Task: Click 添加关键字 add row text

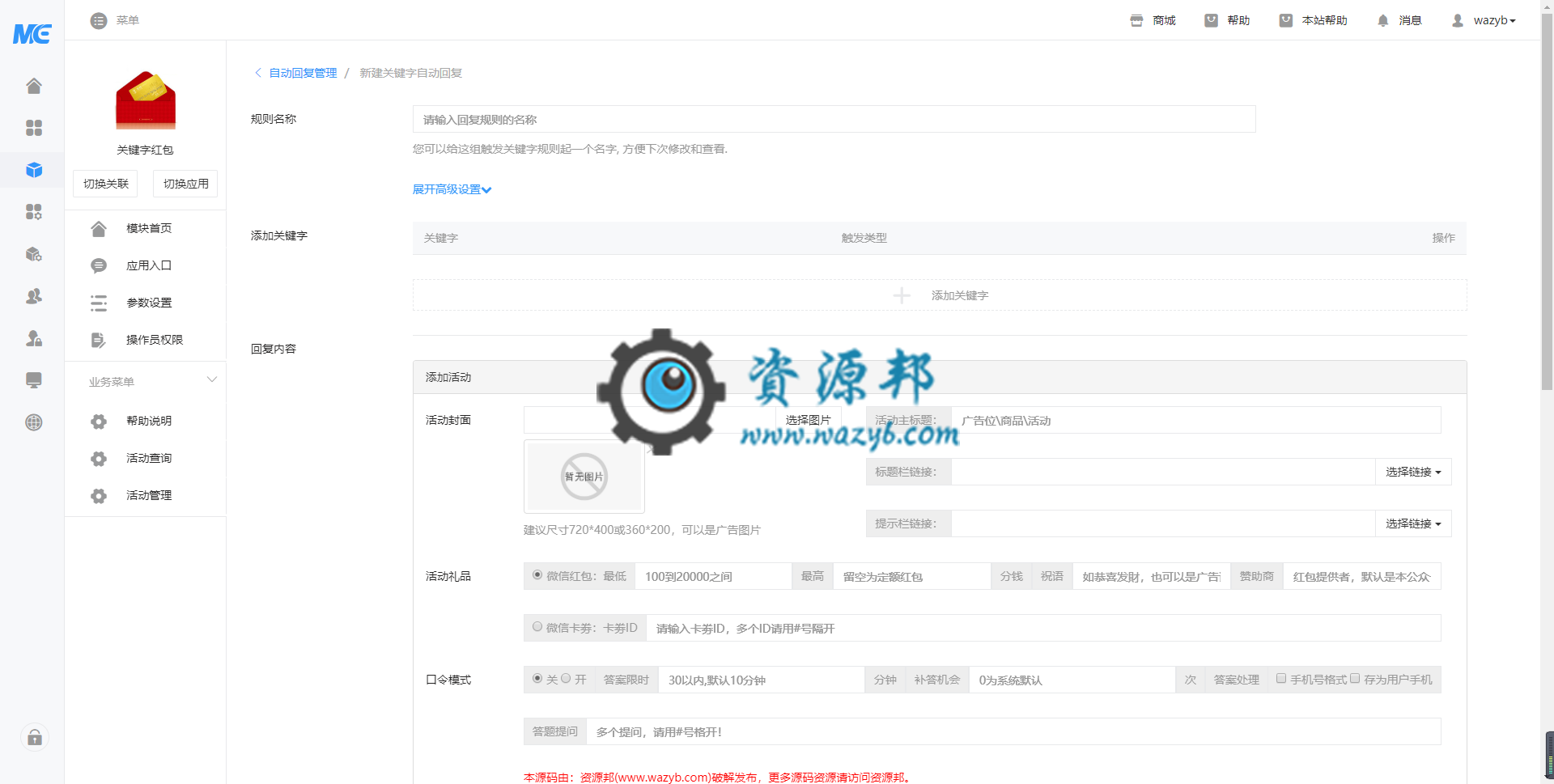Action: (960, 295)
